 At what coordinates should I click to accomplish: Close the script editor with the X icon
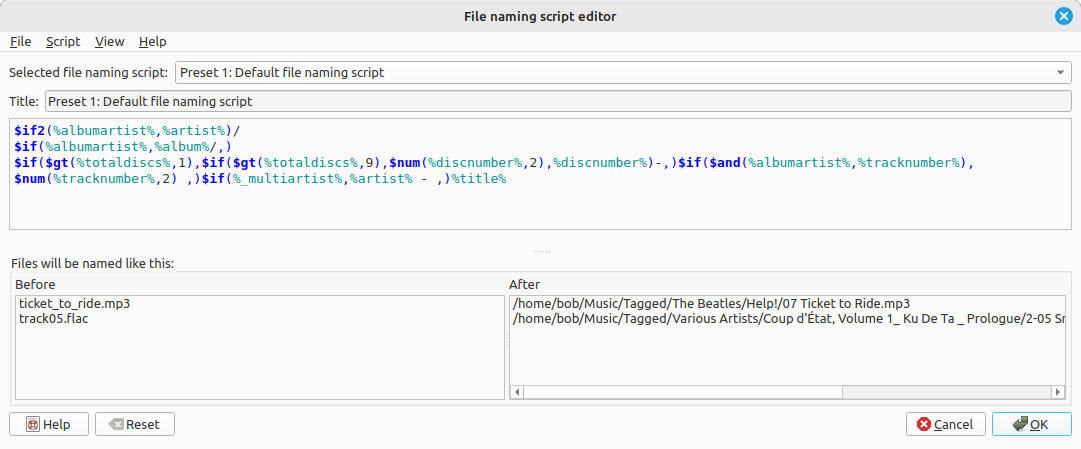(1063, 17)
